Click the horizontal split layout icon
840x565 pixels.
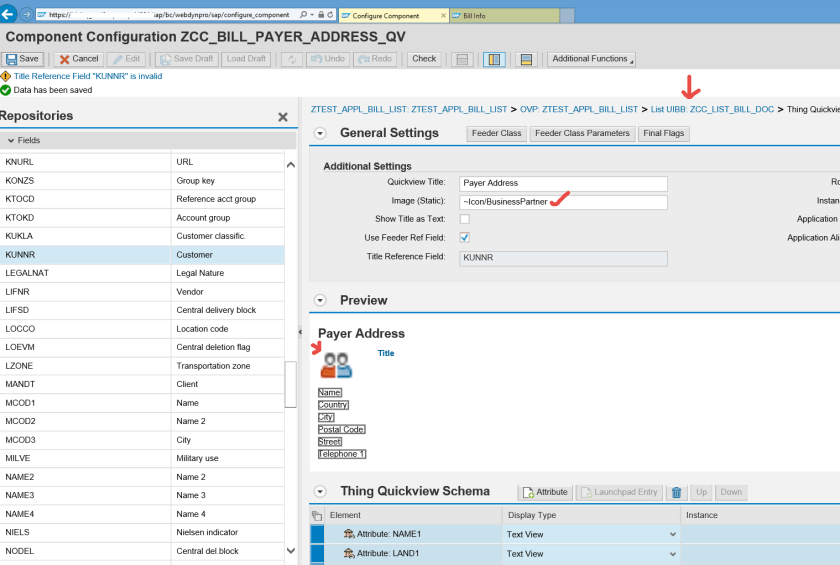(462, 59)
